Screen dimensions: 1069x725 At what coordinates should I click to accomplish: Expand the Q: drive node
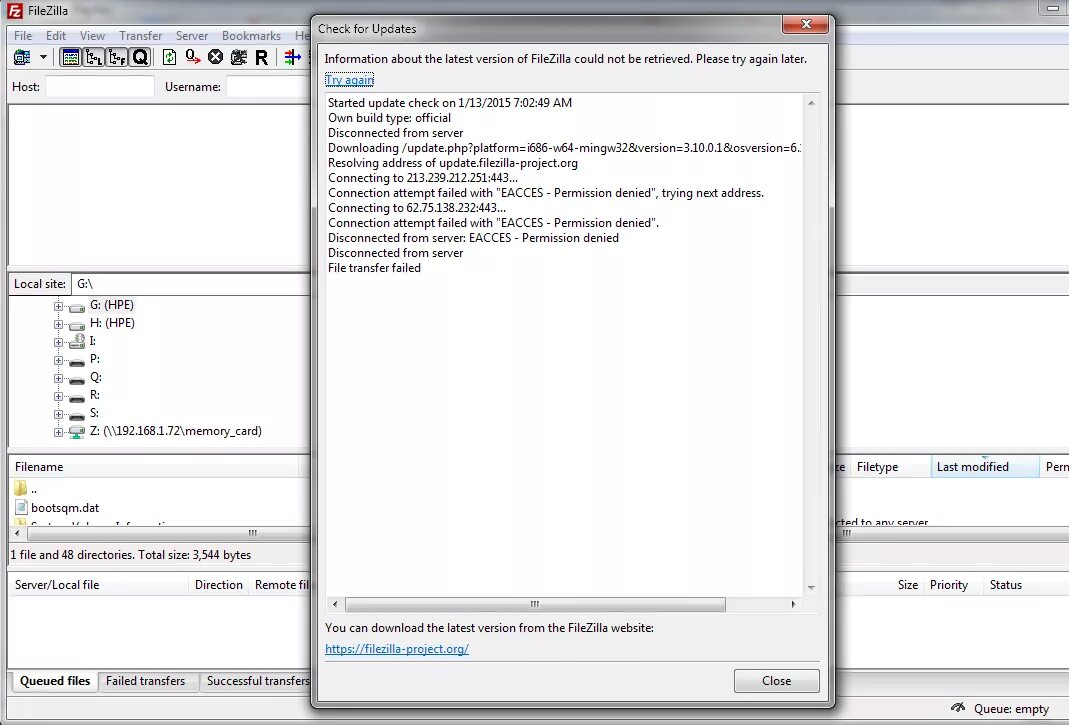59,379
